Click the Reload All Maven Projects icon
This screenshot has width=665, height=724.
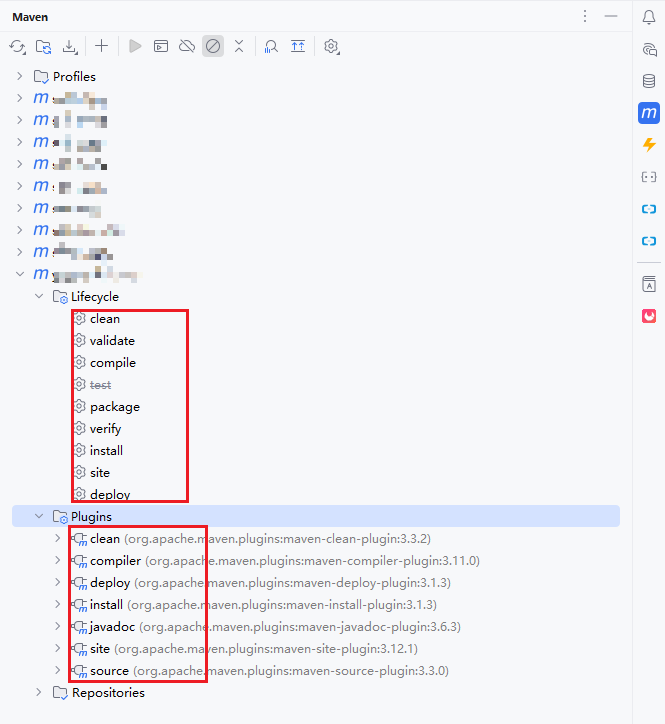(x=17, y=46)
